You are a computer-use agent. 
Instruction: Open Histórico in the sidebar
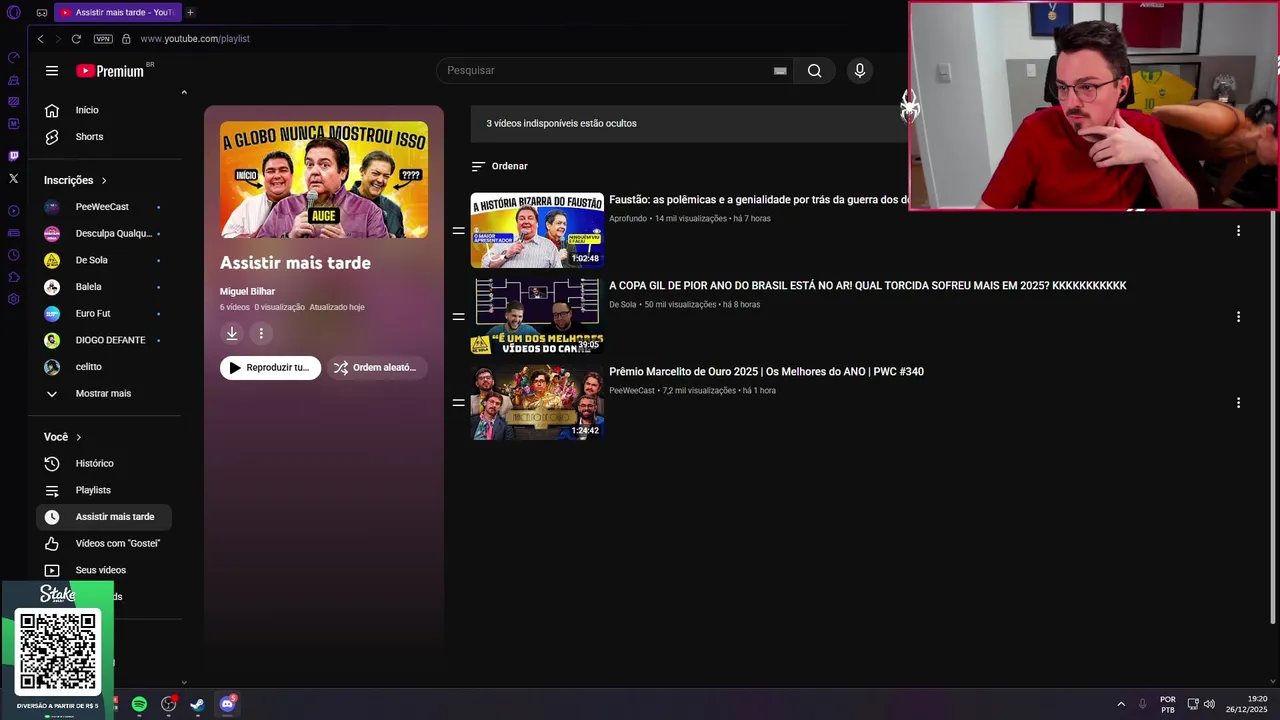(x=104, y=464)
